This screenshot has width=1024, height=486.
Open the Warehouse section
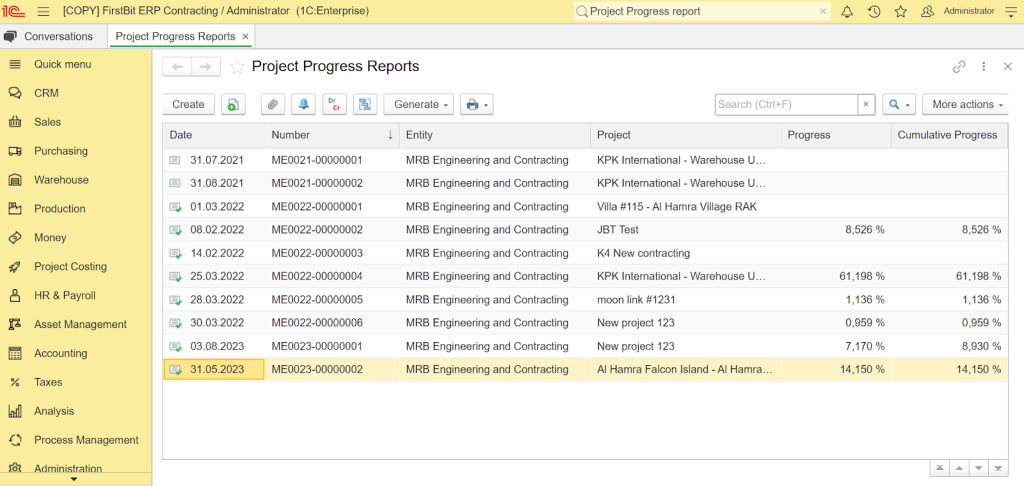[x=76, y=180]
